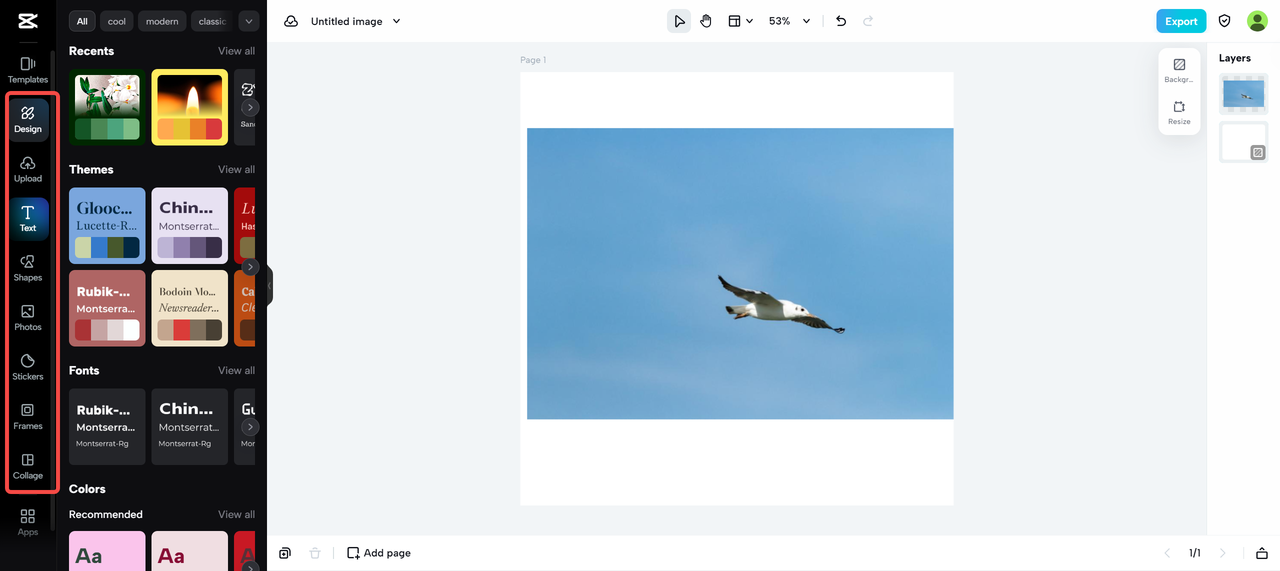The image size is (1280, 571).
Task: Open the Stickers panel
Action: (x=27, y=367)
